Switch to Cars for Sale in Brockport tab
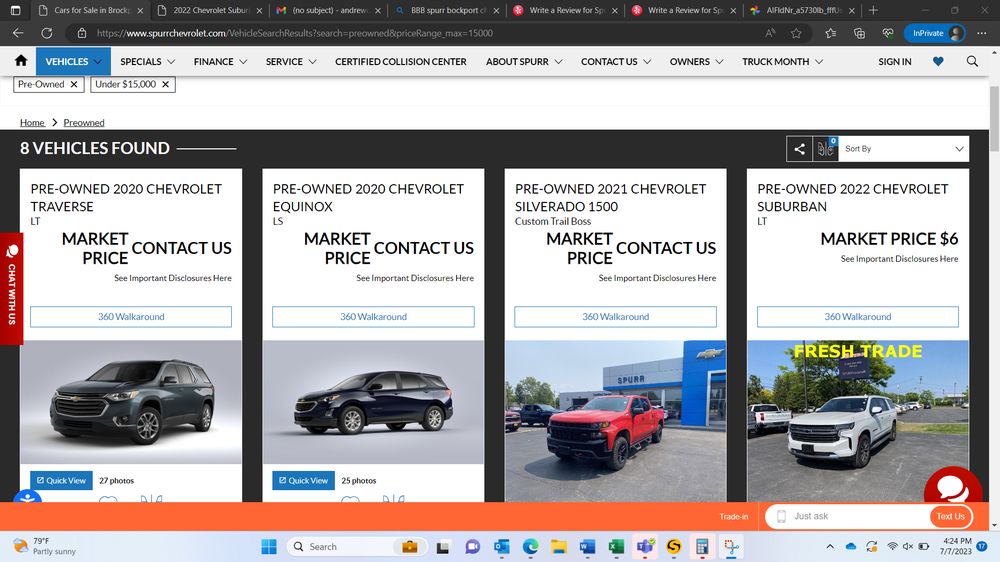Screen dimensions: 1000x562 pyautogui.click(x=89, y=10)
